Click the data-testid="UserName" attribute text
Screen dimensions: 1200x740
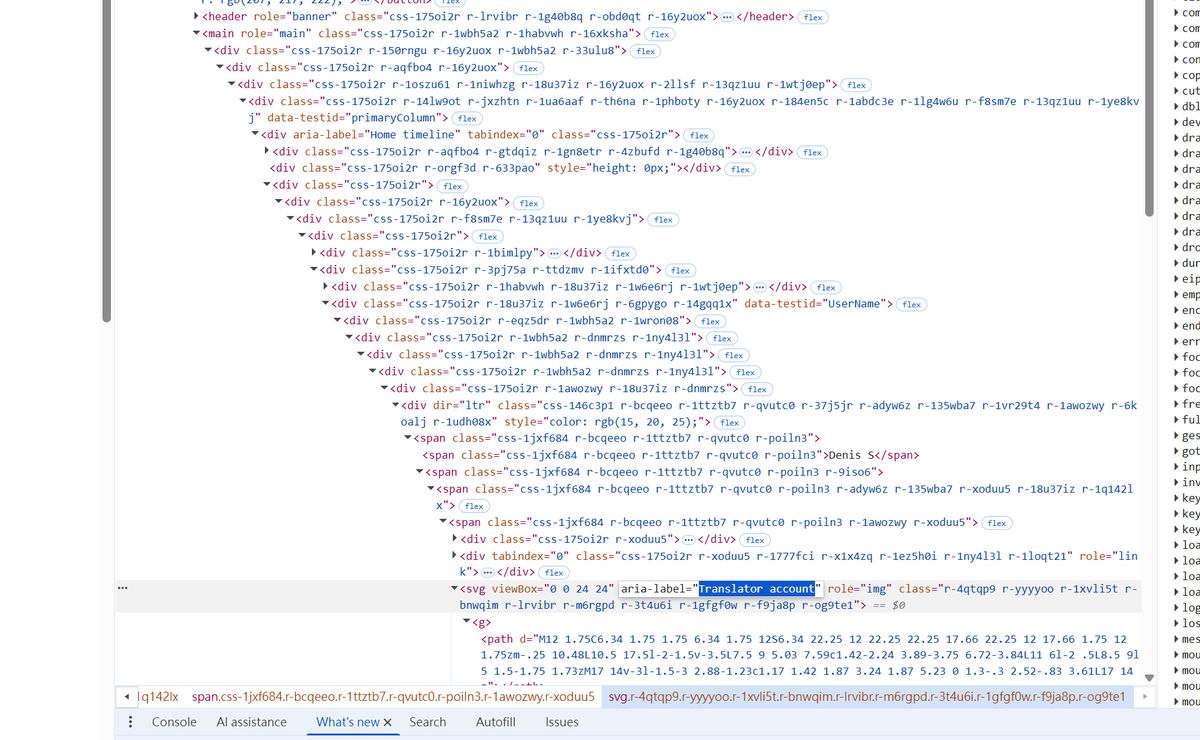(818, 304)
